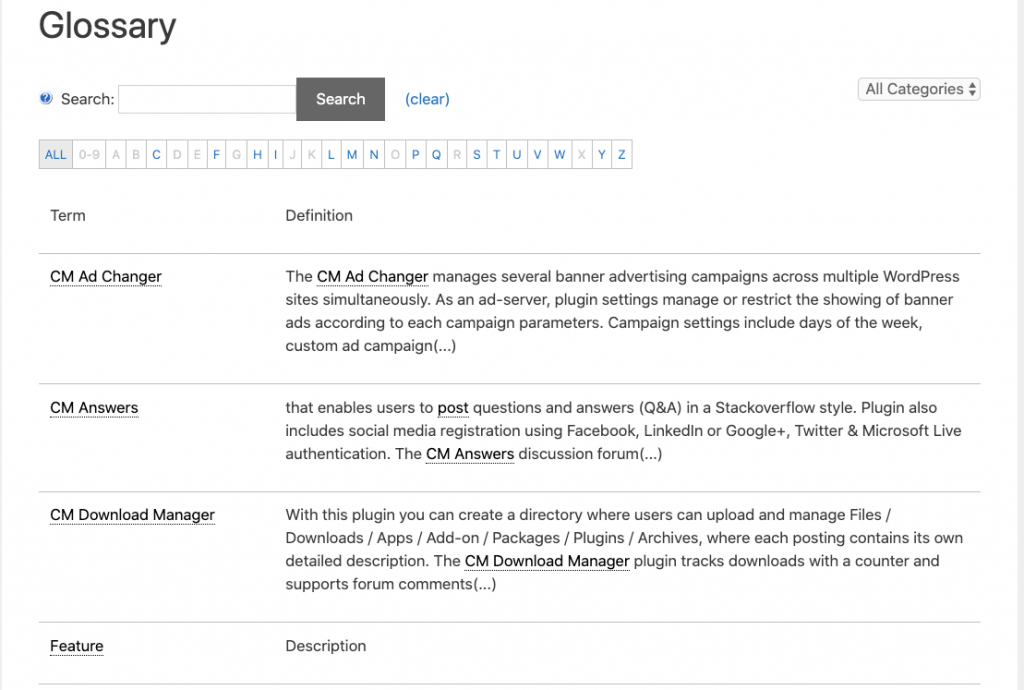Click the Search button
Viewport: 1024px width, 690px height.
[339, 99]
